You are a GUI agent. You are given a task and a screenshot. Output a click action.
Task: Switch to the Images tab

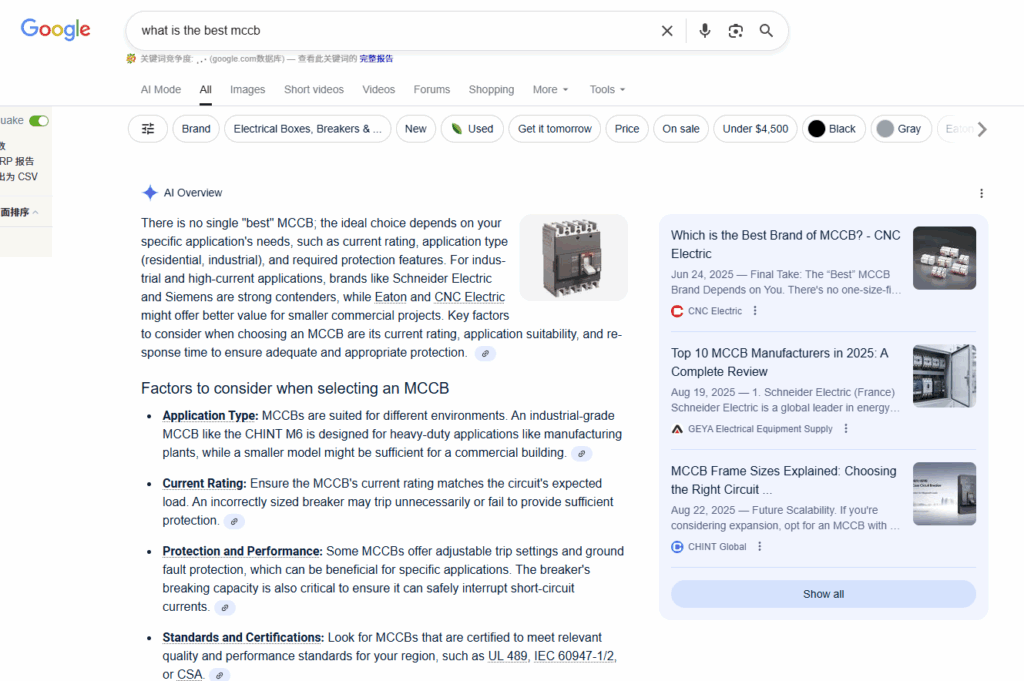tap(247, 90)
